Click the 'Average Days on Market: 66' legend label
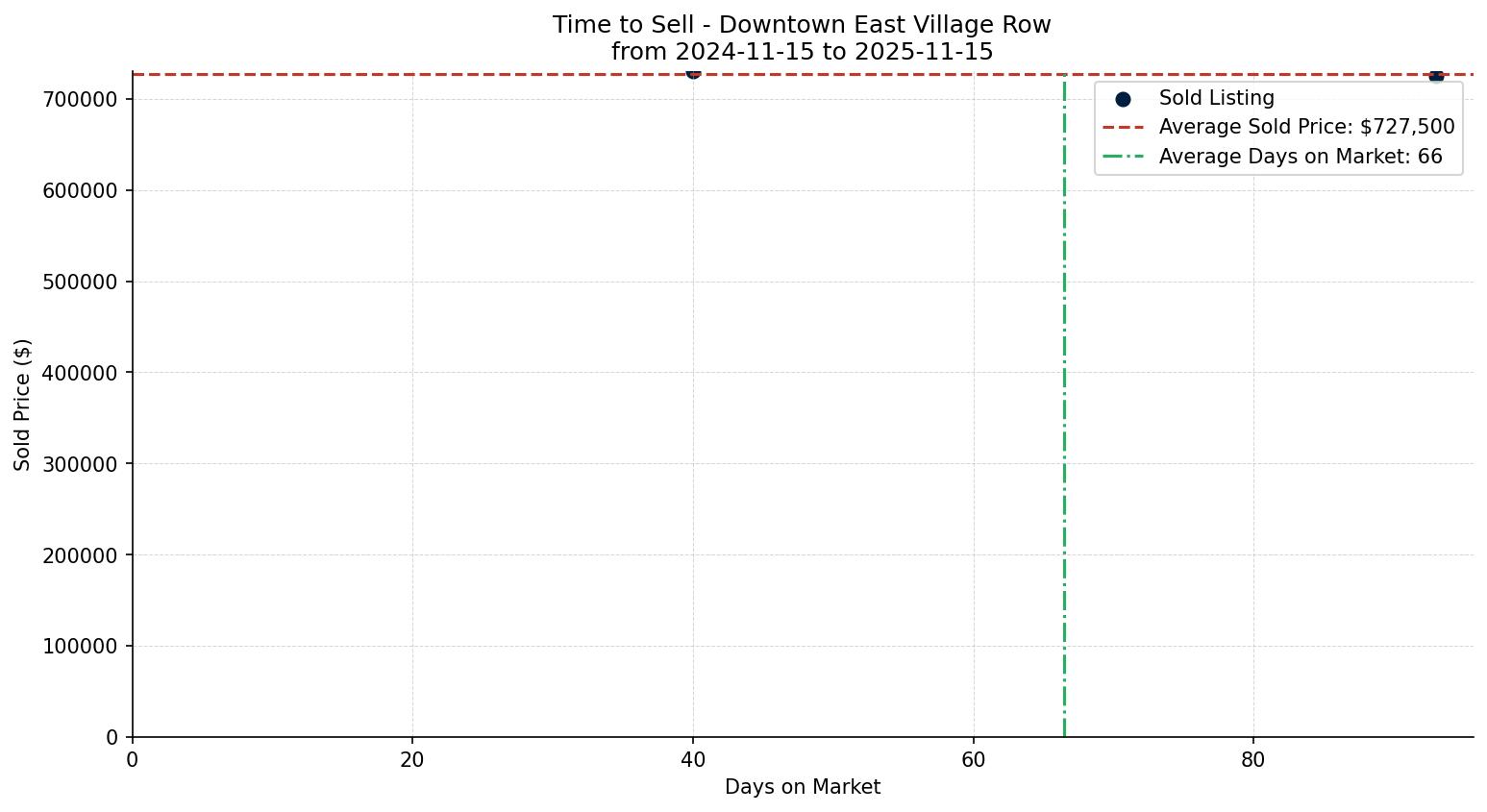 1301,157
